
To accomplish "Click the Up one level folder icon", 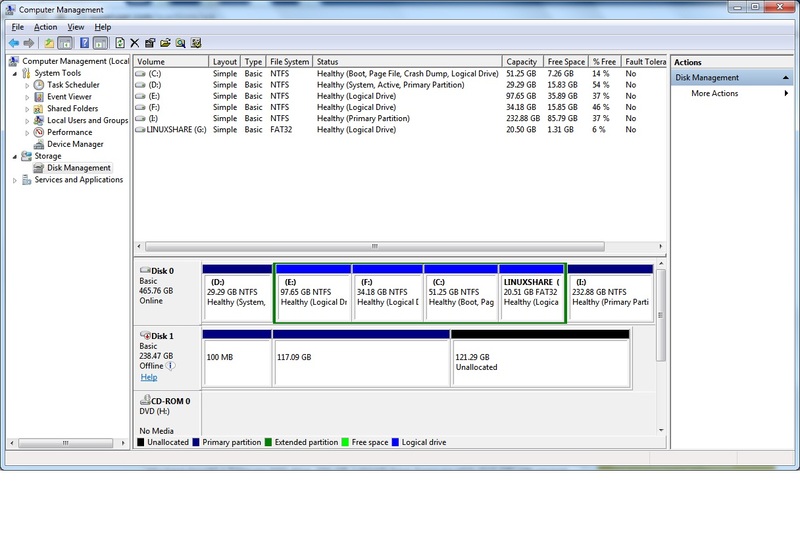I will (x=49, y=43).
